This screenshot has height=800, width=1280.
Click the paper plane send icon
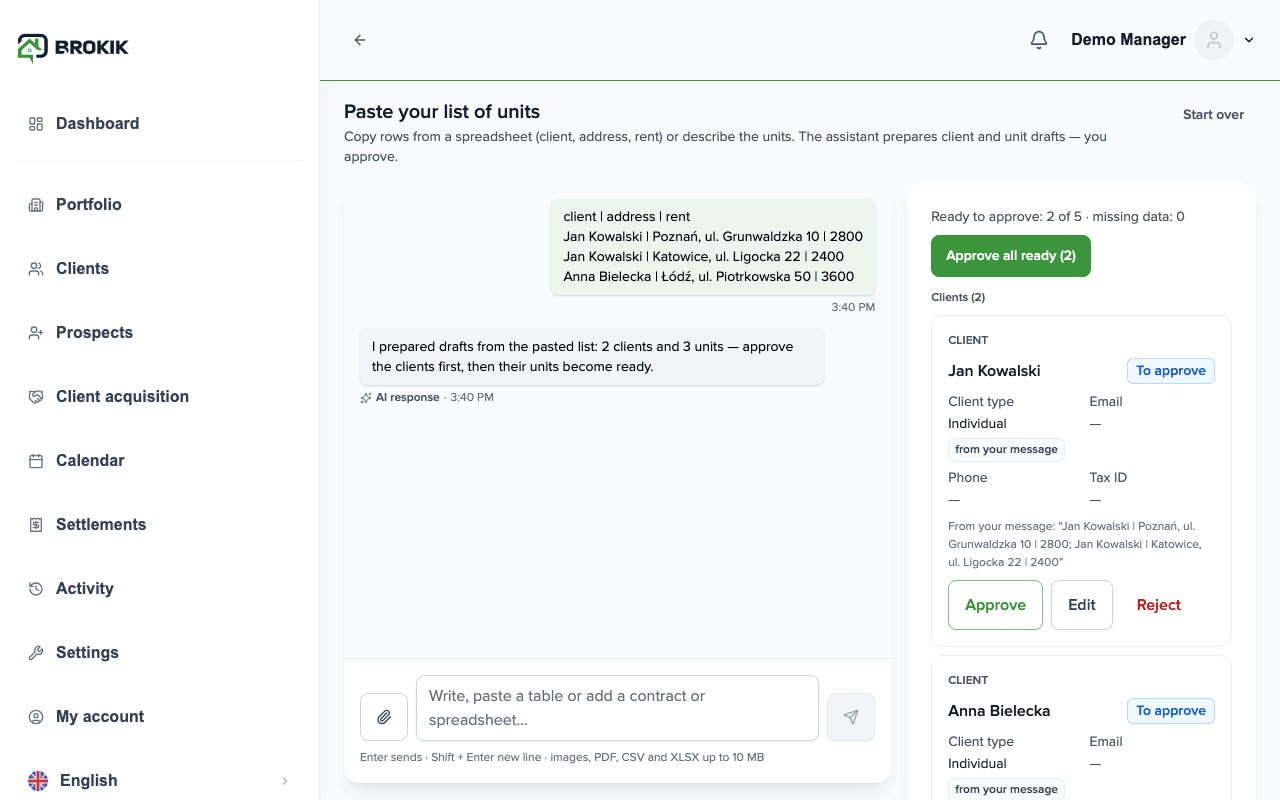click(x=851, y=717)
